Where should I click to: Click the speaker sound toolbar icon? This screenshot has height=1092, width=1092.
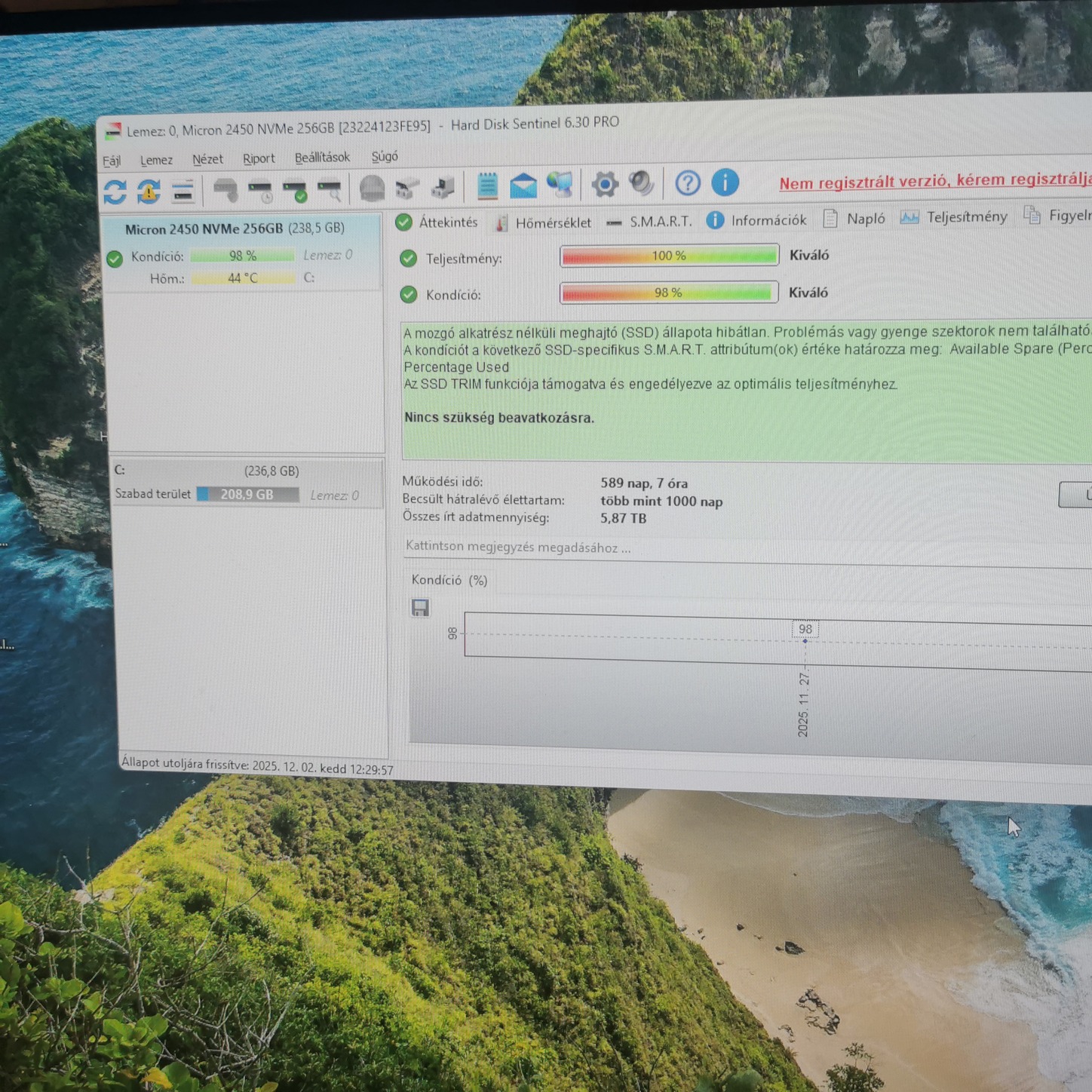[642, 183]
